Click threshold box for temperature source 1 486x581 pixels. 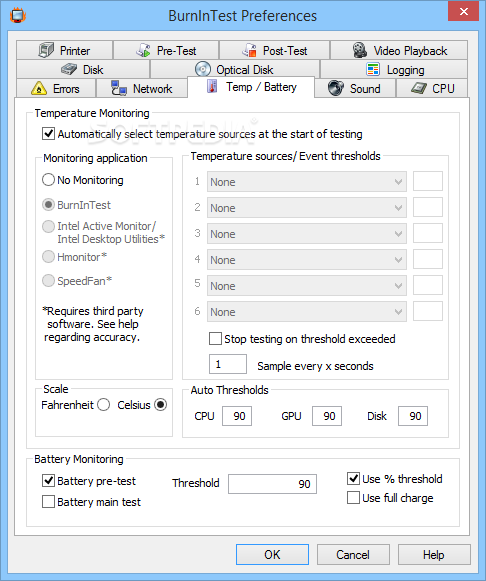(428, 181)
